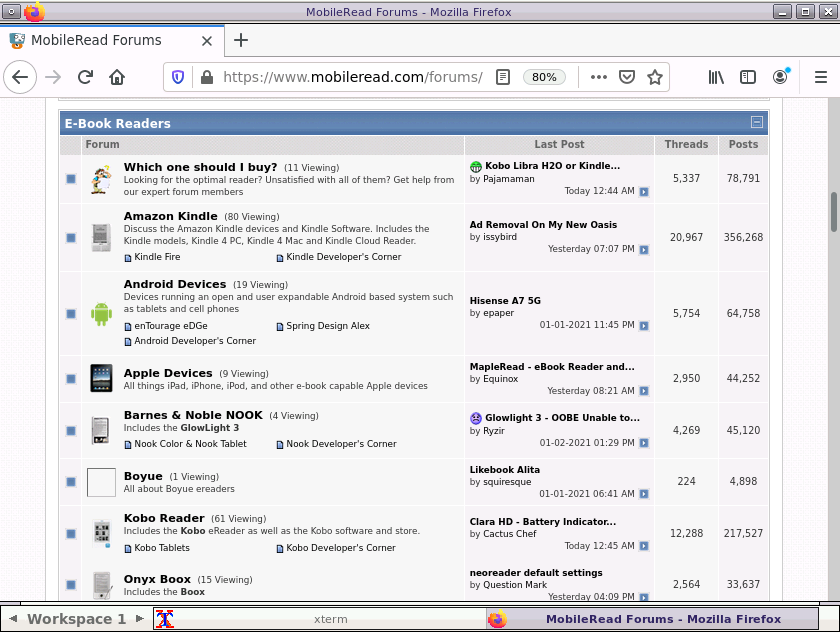Open the Apple Devices forum
Image resolution: width=840 pixels, height=632 pixels.
click(x=168, y=373)
